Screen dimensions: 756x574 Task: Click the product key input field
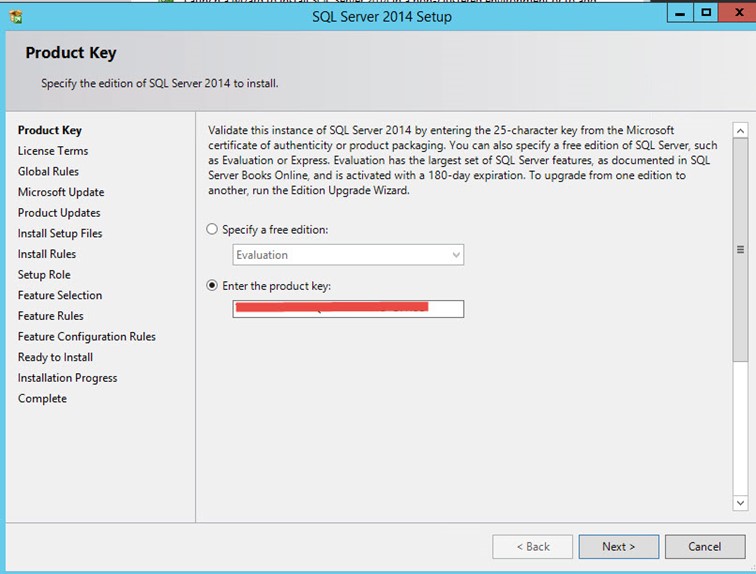(347, 309)
